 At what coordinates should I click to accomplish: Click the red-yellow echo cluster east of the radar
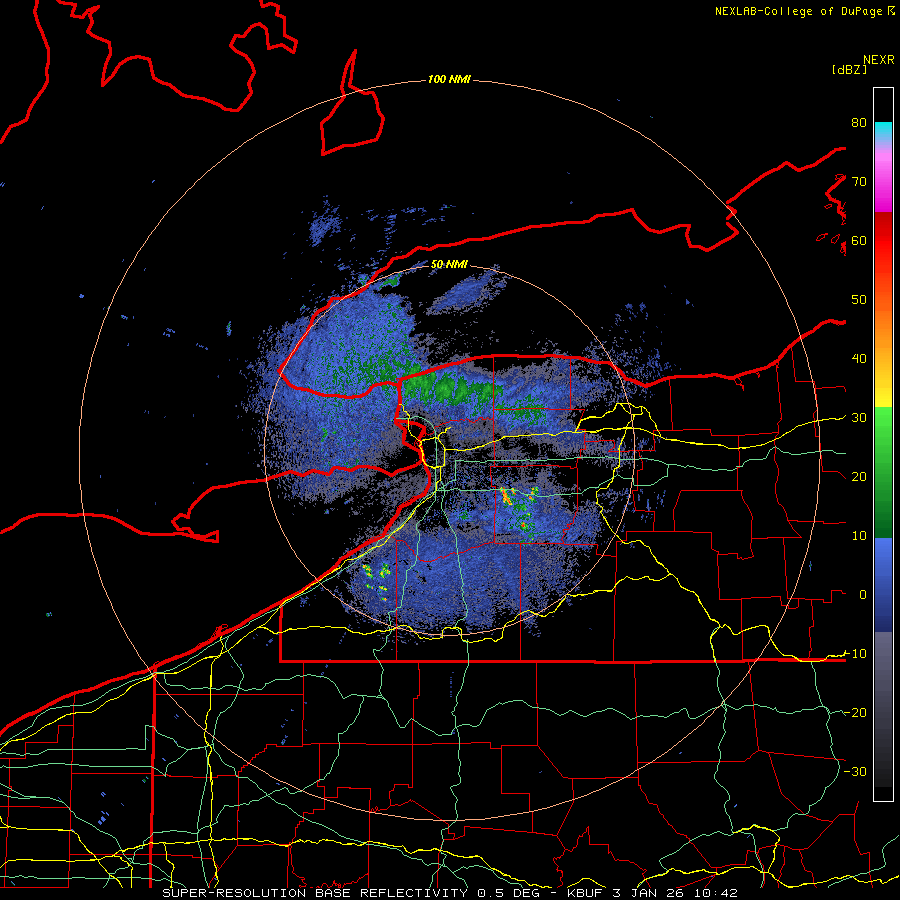(x=519, y=508)
